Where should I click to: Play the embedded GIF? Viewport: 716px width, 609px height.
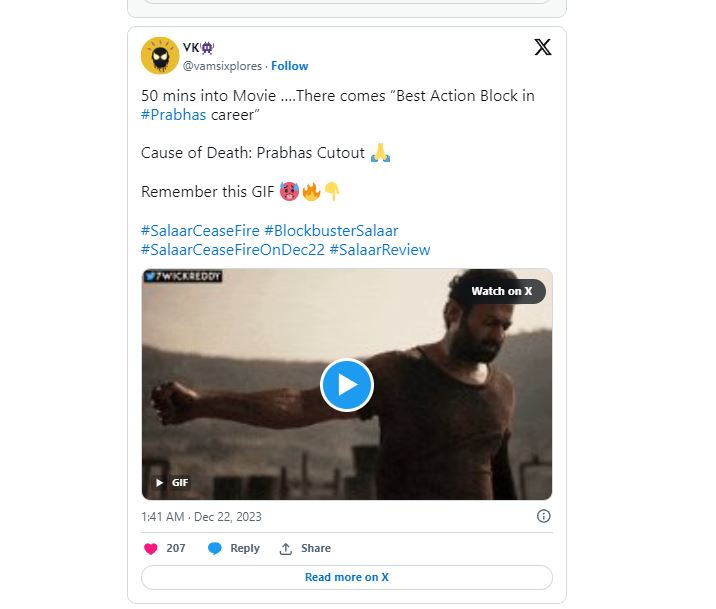[346, 385]
